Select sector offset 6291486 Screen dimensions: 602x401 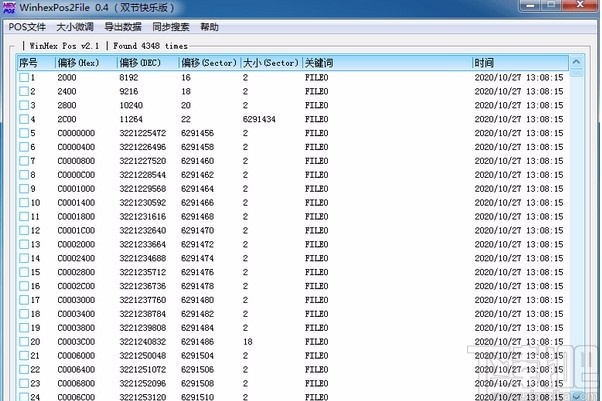point(197,341)
